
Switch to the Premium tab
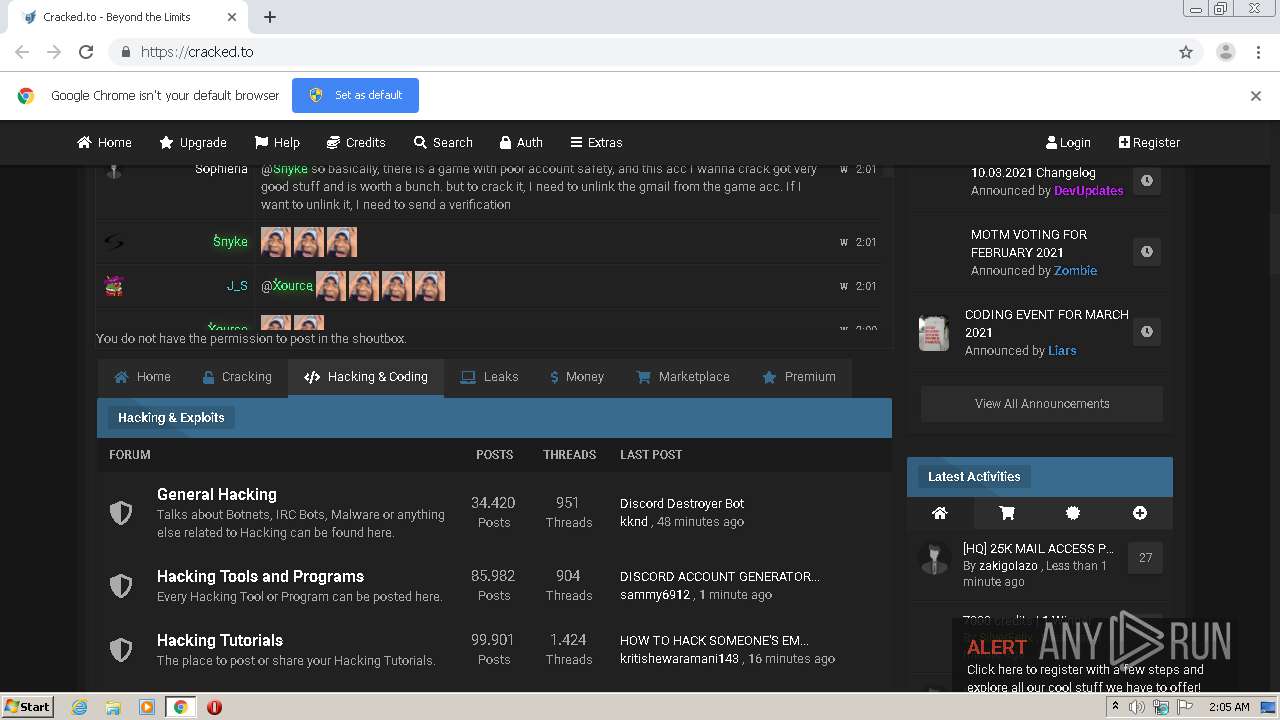pyautogui.click(x=799, y=377)
